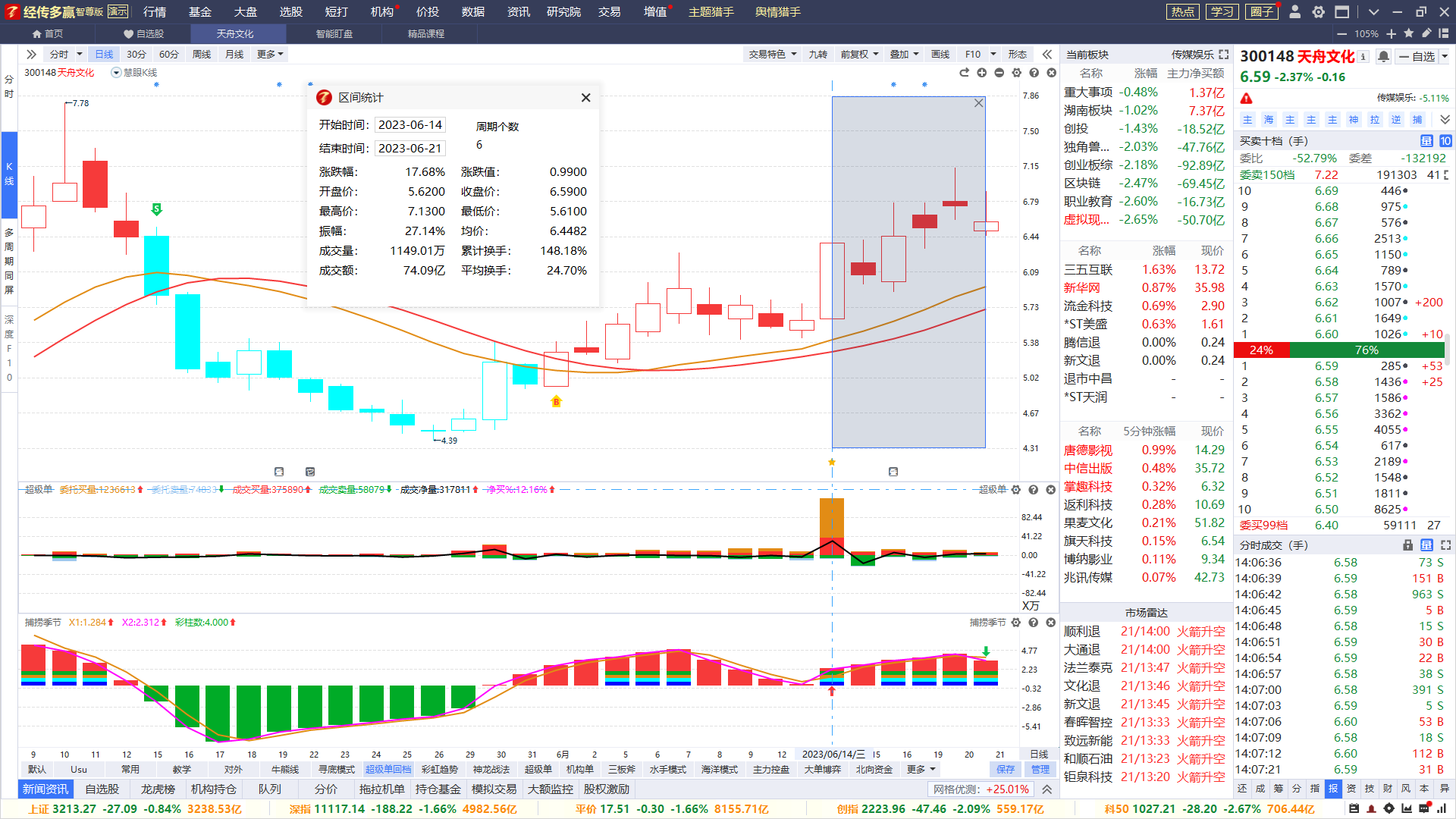1456x819 pixels.
Task: Toggle the 逆 indicator tag
Action: pyautogui.click(x=1396, y=120)
